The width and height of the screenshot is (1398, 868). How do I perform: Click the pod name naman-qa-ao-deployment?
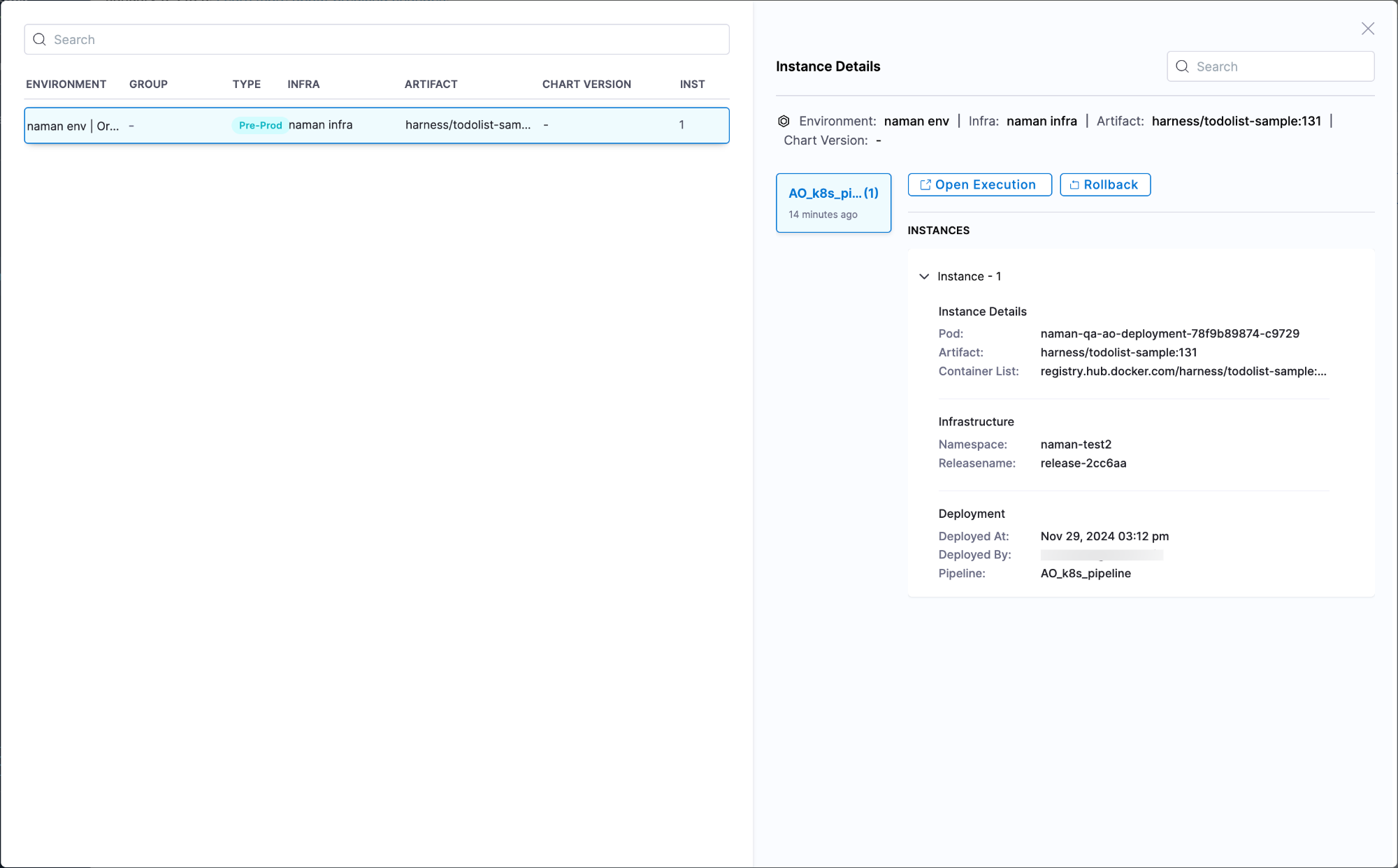(1169, 334)
